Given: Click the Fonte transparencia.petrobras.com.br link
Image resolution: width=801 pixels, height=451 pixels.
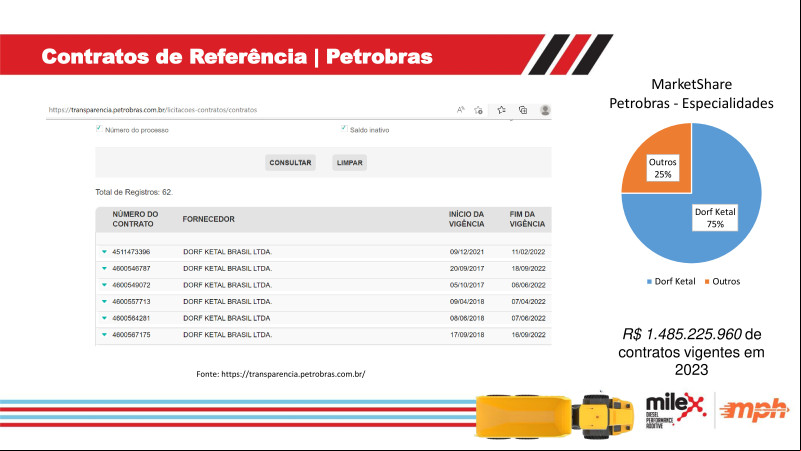Looking at the screenshot, I should [293, 374].
